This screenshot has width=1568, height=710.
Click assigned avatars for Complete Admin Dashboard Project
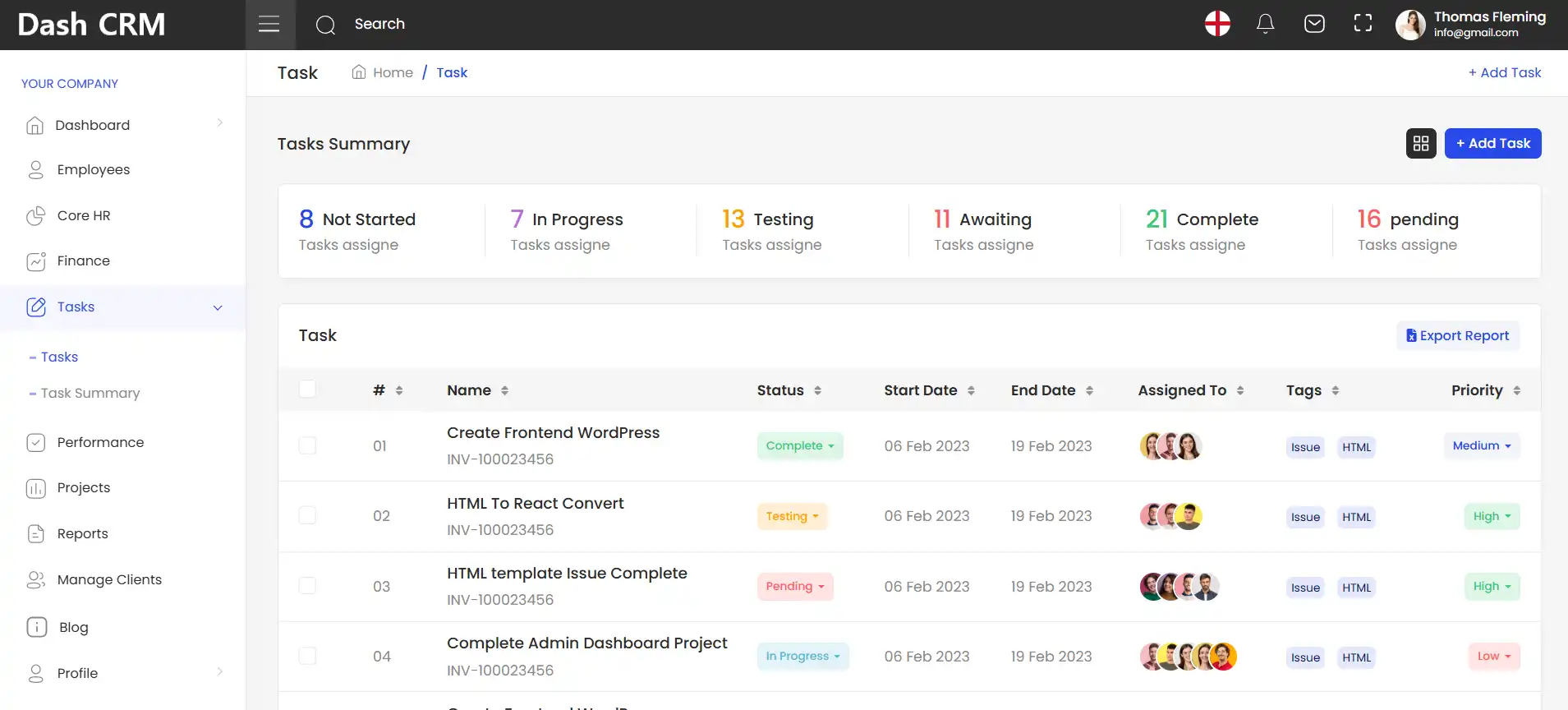(x=1188, y=657)
